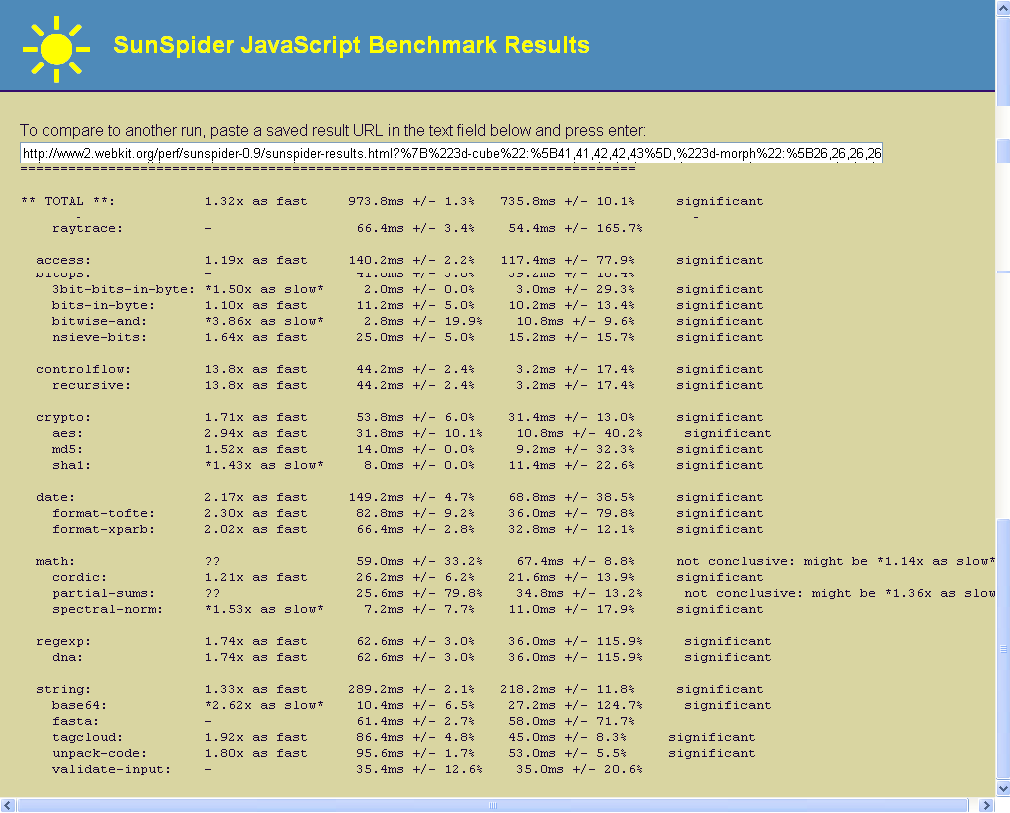Viewport: 1010px width, 813px height.
Task: Click the vertical scrollbar thumb
Action: point(1003,649)
